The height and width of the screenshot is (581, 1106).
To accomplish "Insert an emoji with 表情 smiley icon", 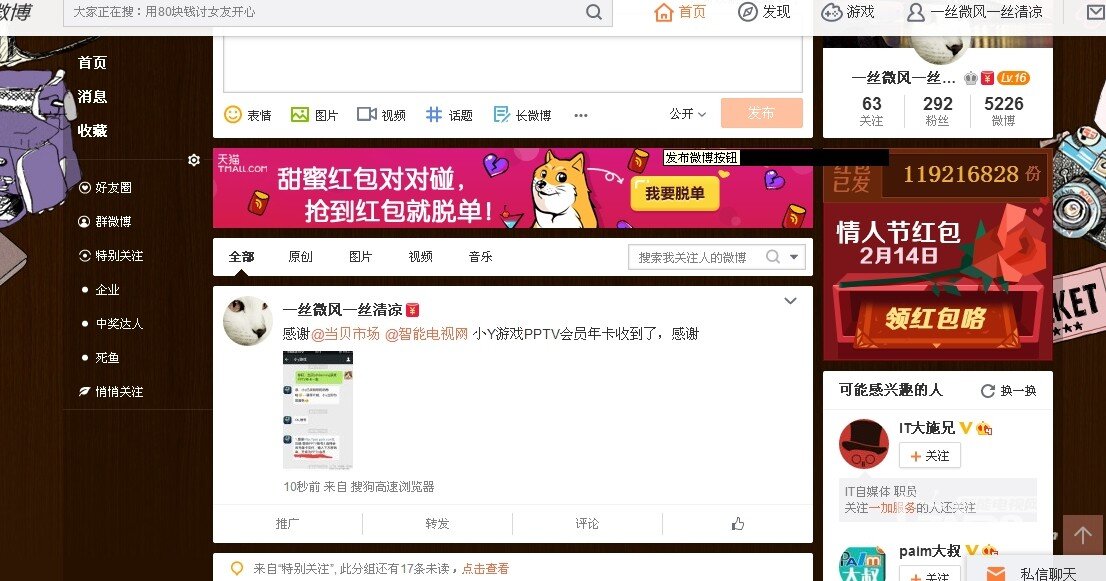I will 233,114.
